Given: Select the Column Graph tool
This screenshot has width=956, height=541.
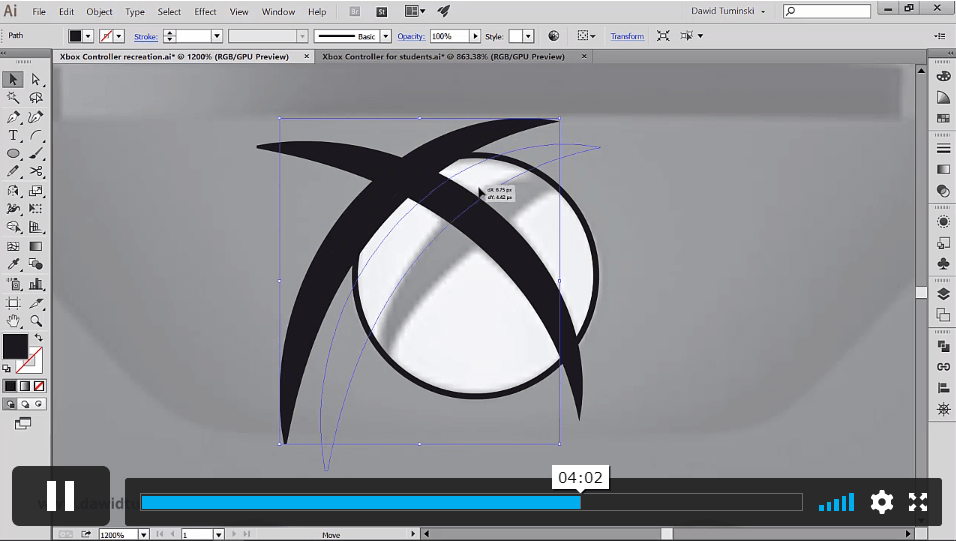Looking at the screenshot, I should point(35,284).
